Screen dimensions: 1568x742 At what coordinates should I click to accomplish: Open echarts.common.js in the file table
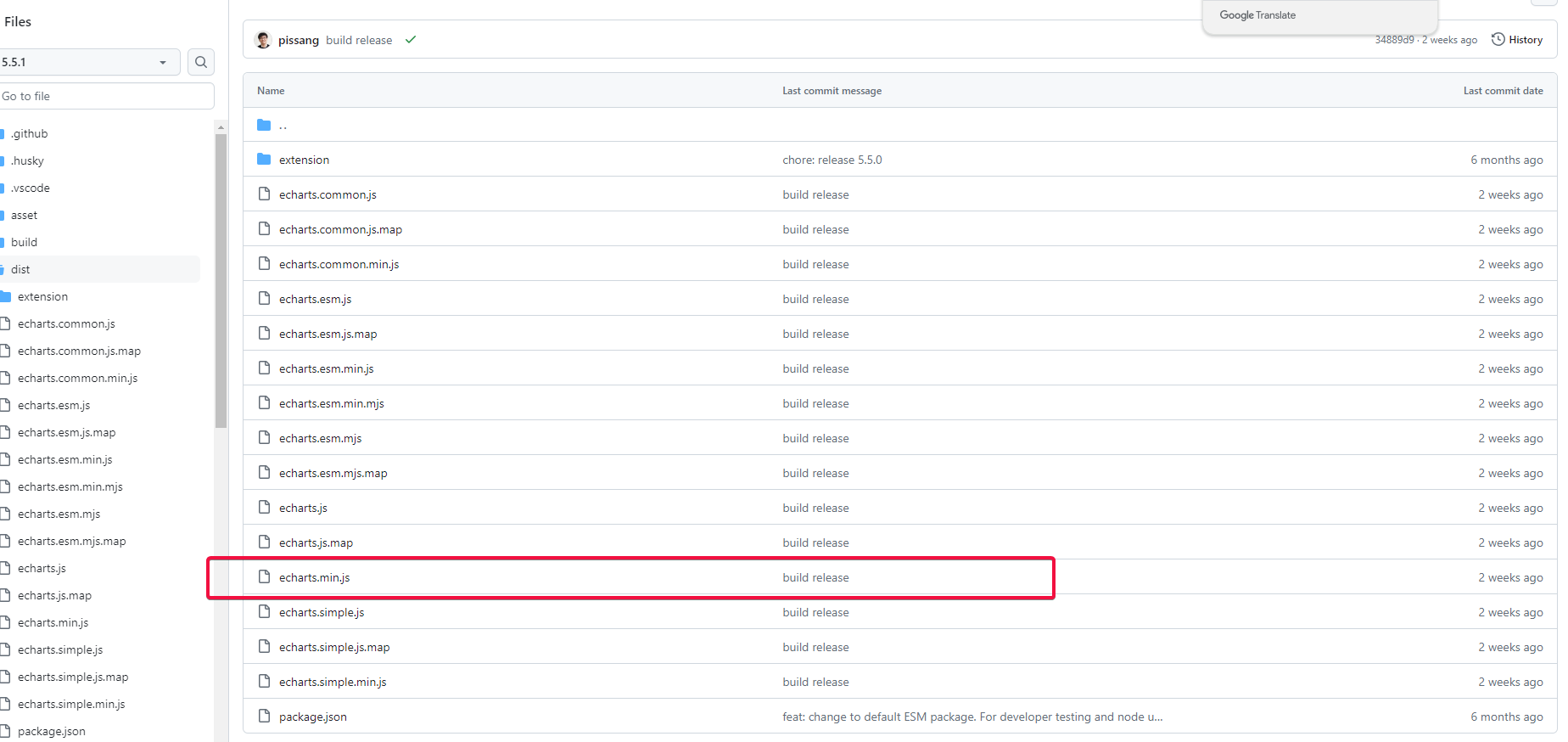click(328, 194)
